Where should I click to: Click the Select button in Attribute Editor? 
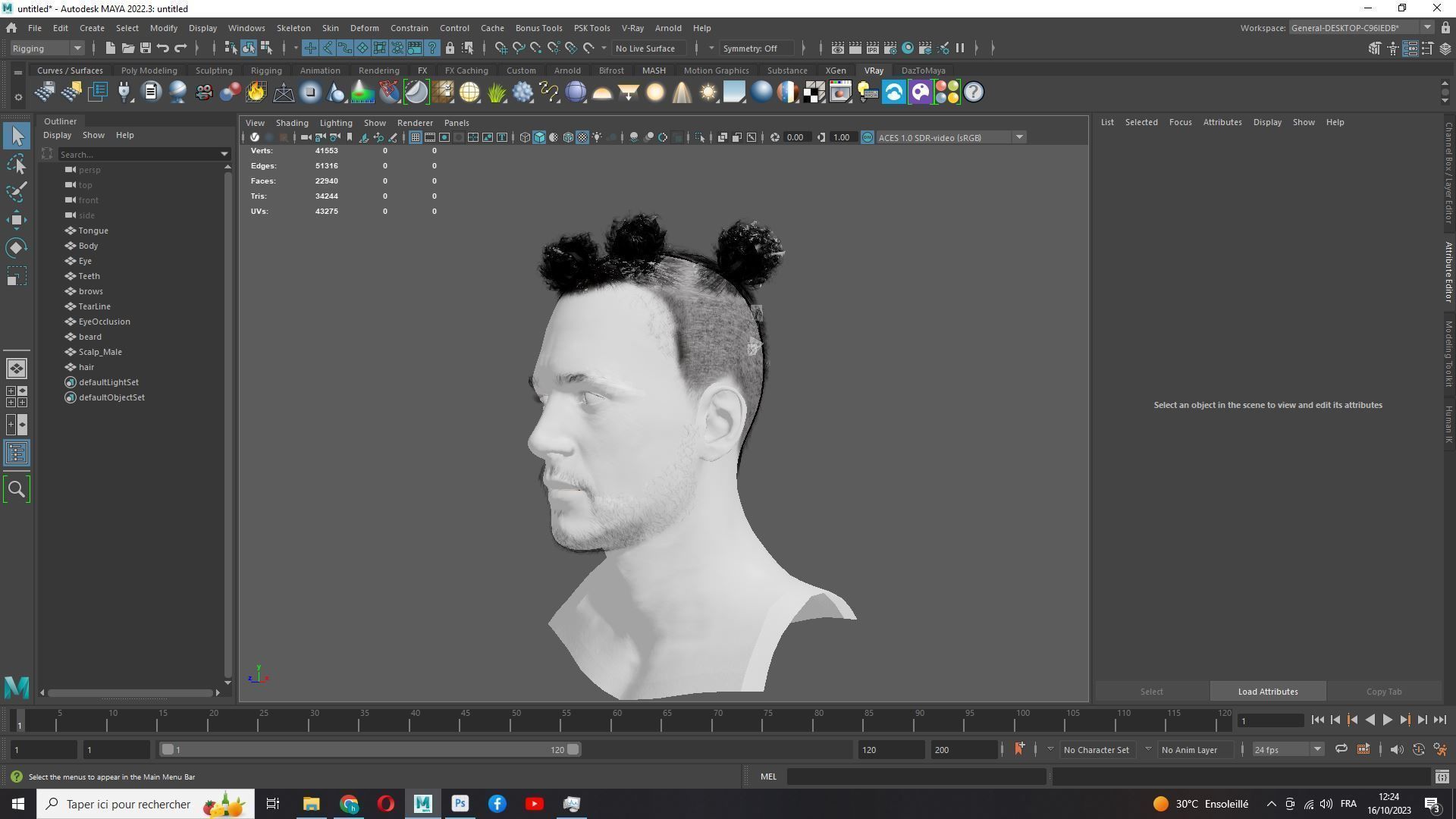point(1151,692)
